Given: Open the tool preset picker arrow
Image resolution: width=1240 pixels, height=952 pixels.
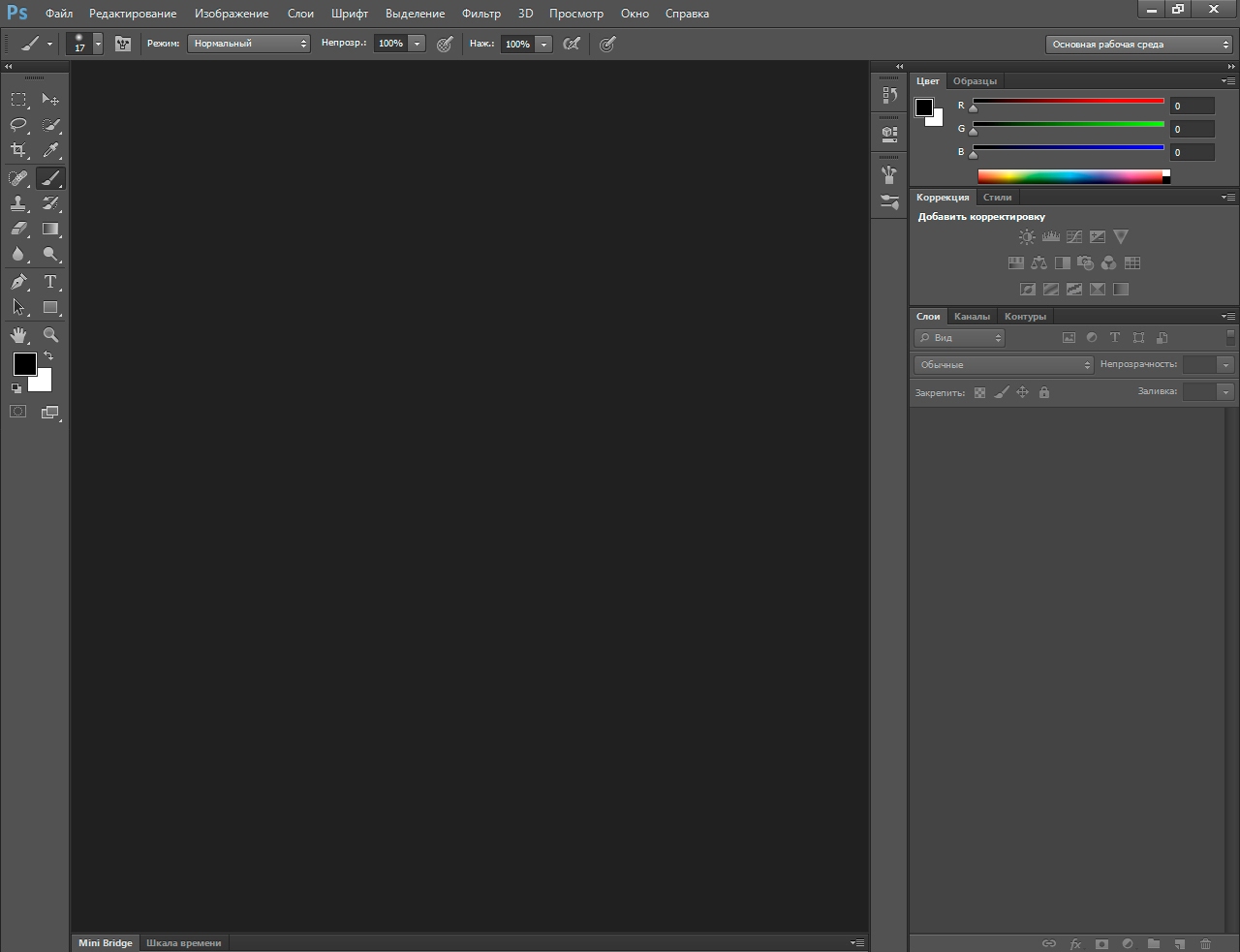Looking at the screenshot, I should point(49,44).
